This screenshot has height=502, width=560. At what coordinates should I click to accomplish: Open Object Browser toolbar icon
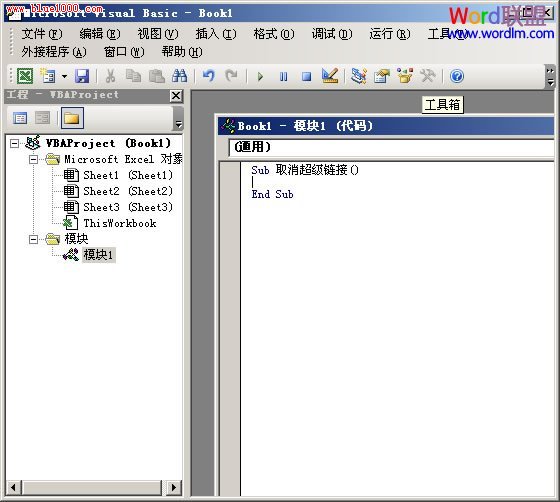click(405, 76)
